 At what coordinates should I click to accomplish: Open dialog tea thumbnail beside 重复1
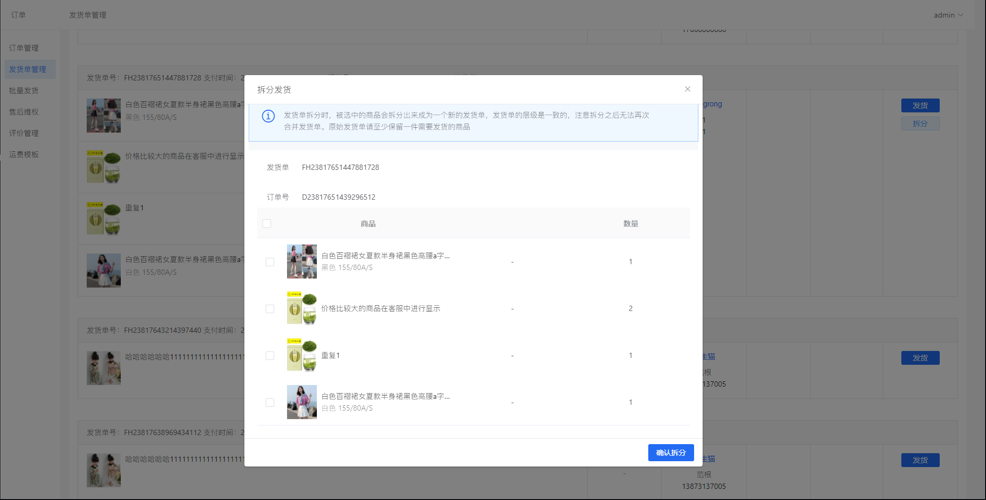302,355
